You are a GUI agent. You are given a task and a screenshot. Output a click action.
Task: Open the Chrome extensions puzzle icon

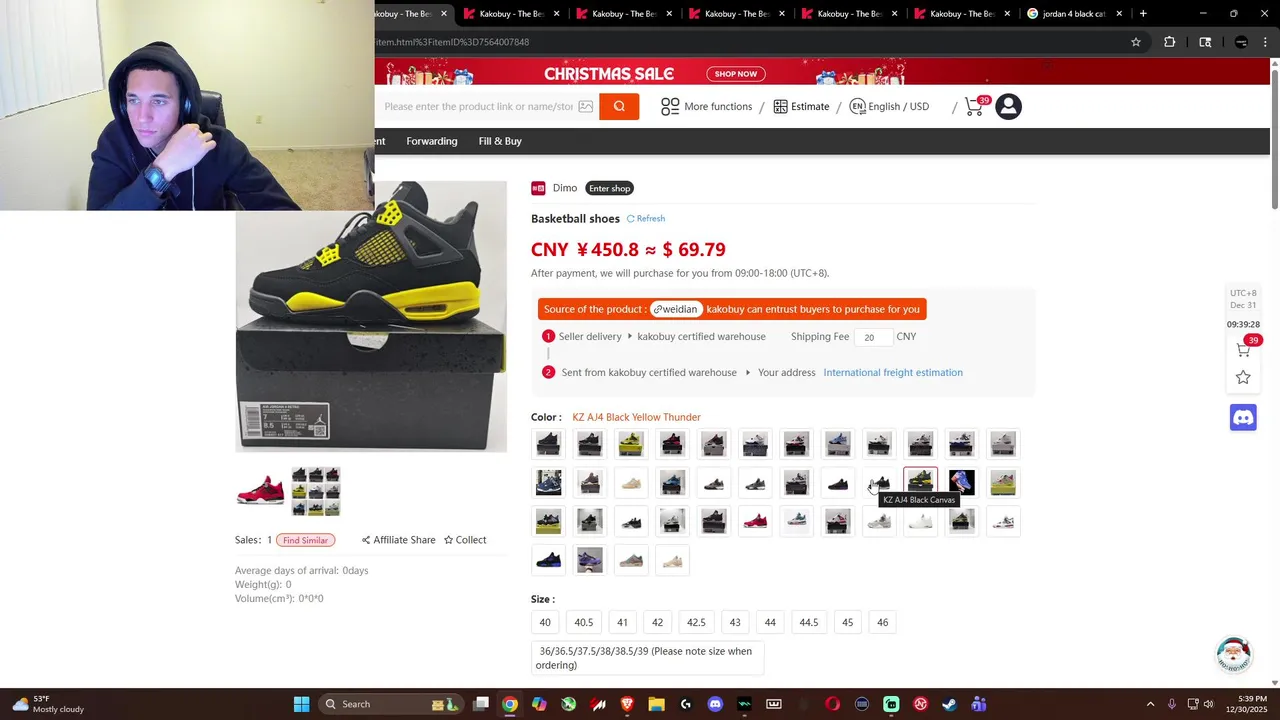click(x=1169, y=42)
